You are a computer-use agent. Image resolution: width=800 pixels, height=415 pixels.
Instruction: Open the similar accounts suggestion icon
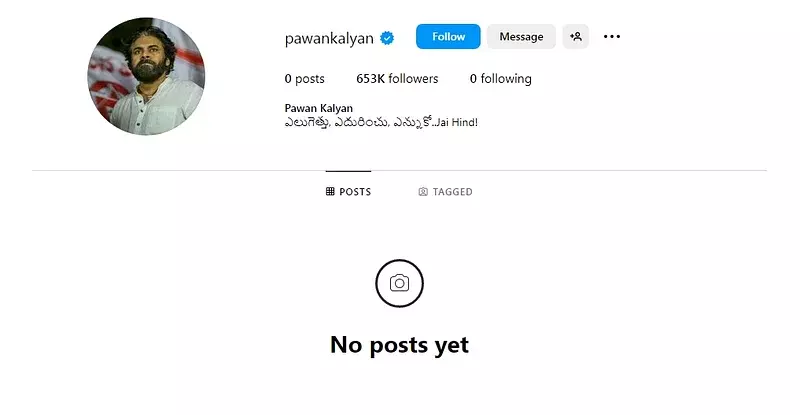(x=576, y=37)
